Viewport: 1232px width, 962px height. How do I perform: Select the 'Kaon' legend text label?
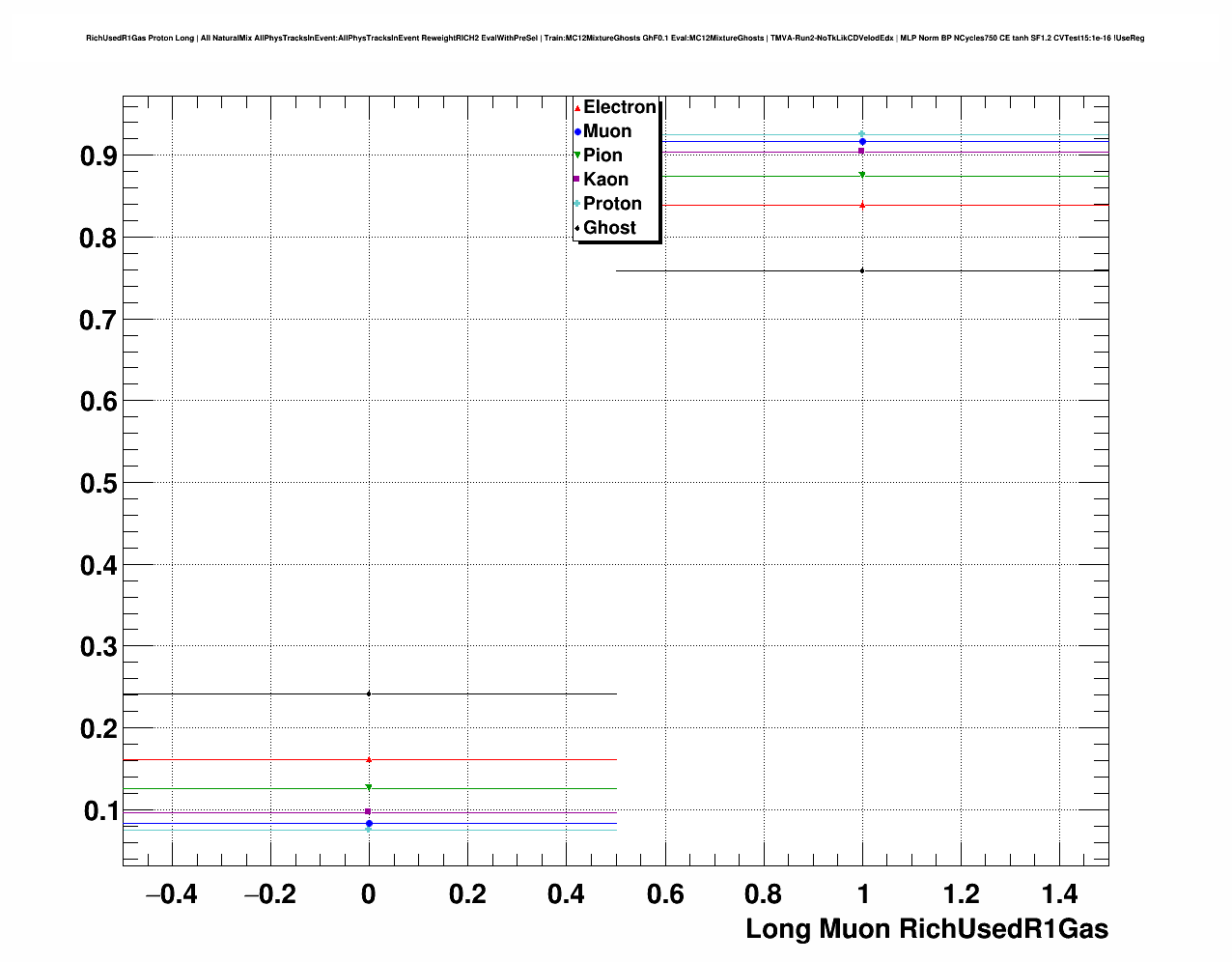605,180
